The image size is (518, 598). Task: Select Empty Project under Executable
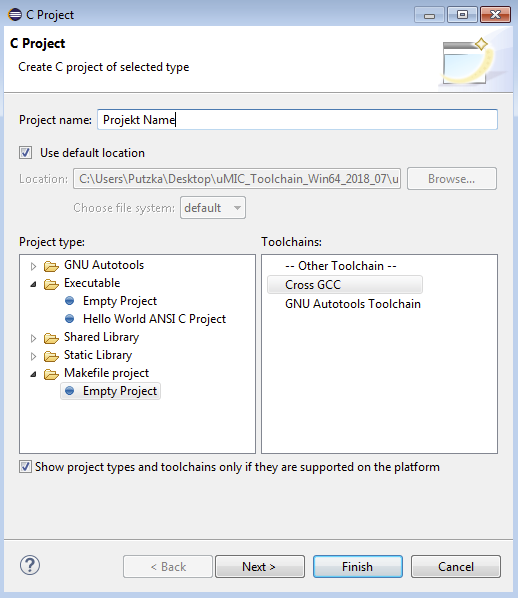(x=120, y=301)
